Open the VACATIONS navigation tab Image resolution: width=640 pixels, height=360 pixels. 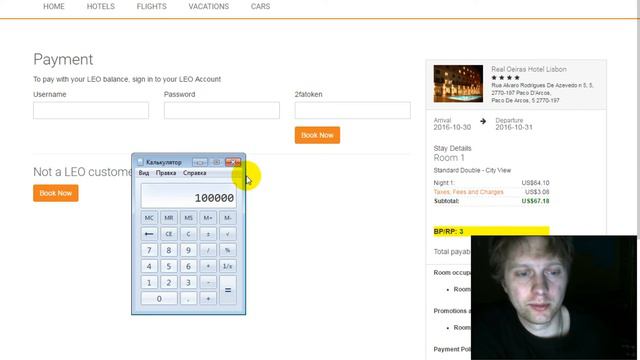coord(209,7)
